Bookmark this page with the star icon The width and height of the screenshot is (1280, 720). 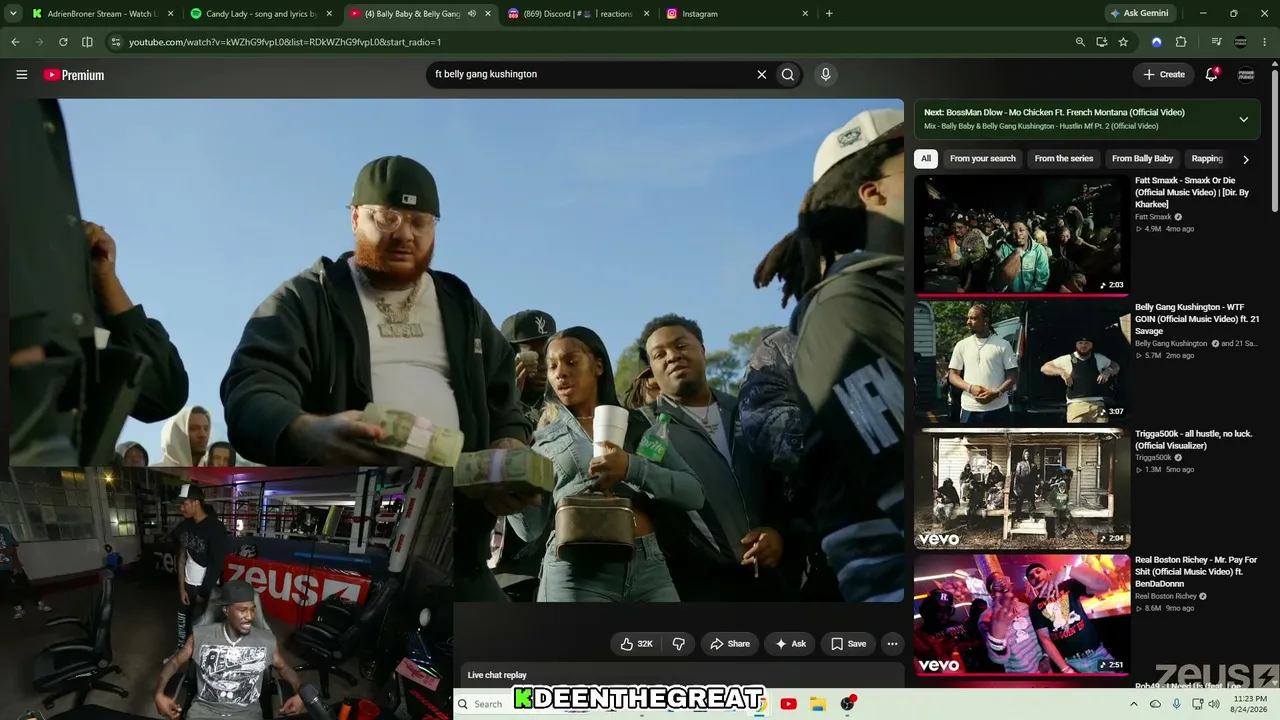[x=1123, y=42]
